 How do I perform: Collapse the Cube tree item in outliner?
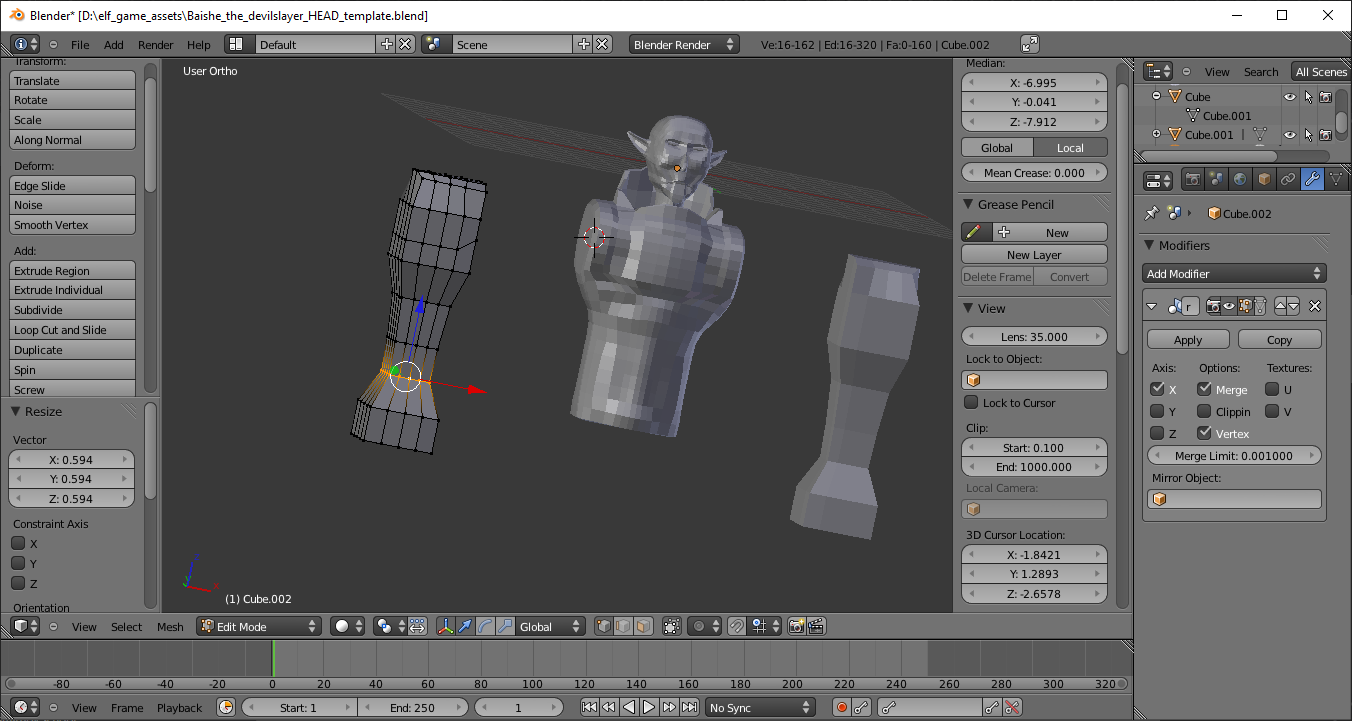[x=1156, y=97]
